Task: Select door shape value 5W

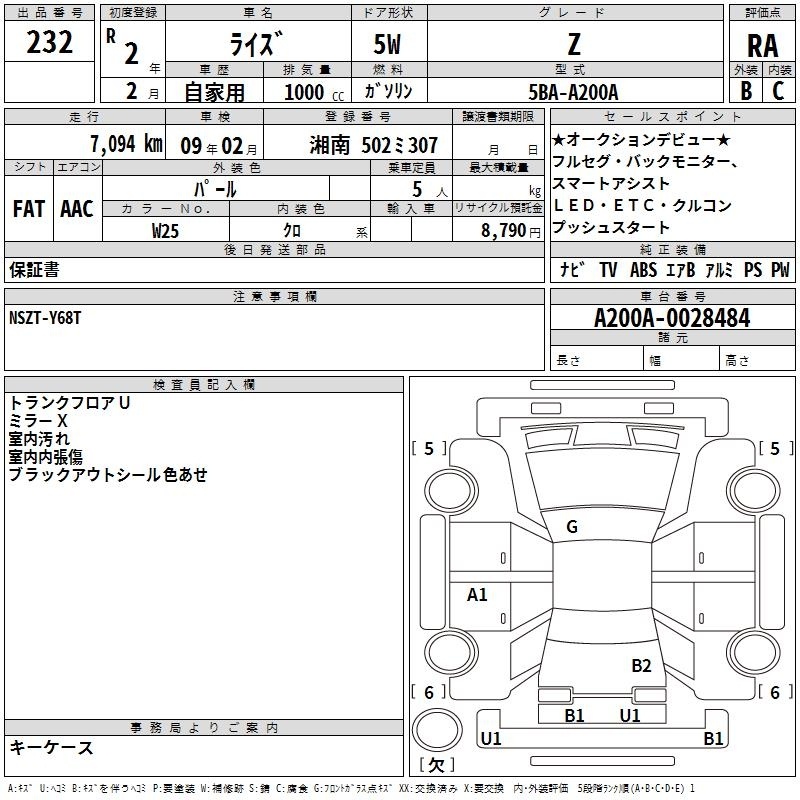Action: pyautogui.click(x=387, y=44)
